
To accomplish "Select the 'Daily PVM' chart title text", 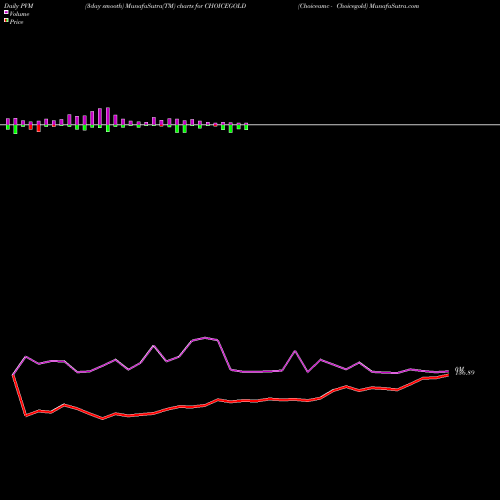I will point(19,6).
